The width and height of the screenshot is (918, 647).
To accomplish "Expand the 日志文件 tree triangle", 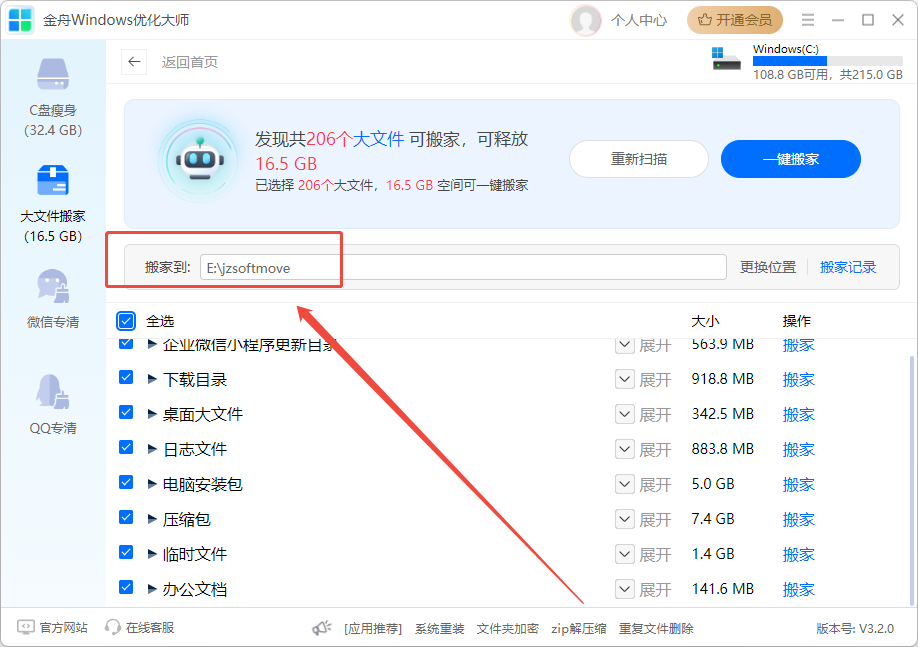I will click(152, 449).
